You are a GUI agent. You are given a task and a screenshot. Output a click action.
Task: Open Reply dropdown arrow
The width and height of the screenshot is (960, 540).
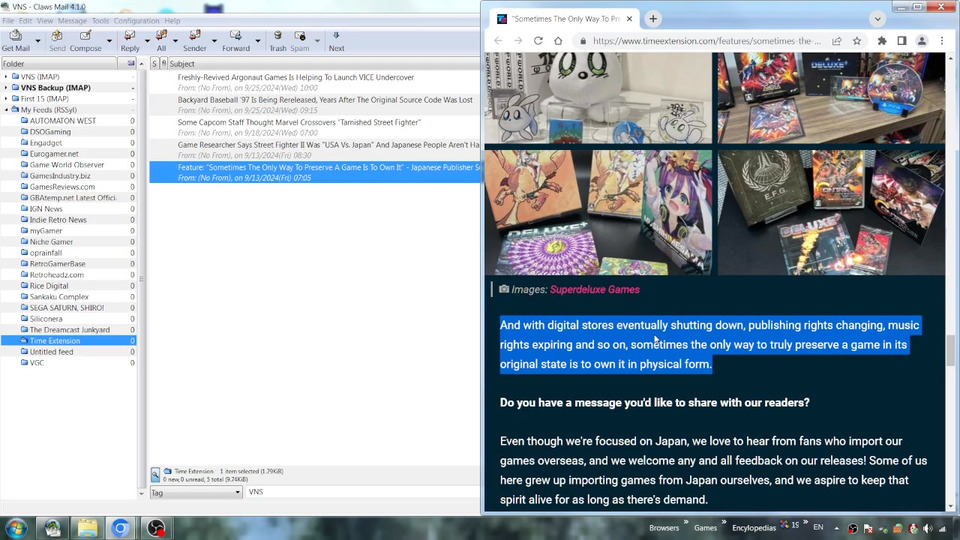click(x=147, y=41)
